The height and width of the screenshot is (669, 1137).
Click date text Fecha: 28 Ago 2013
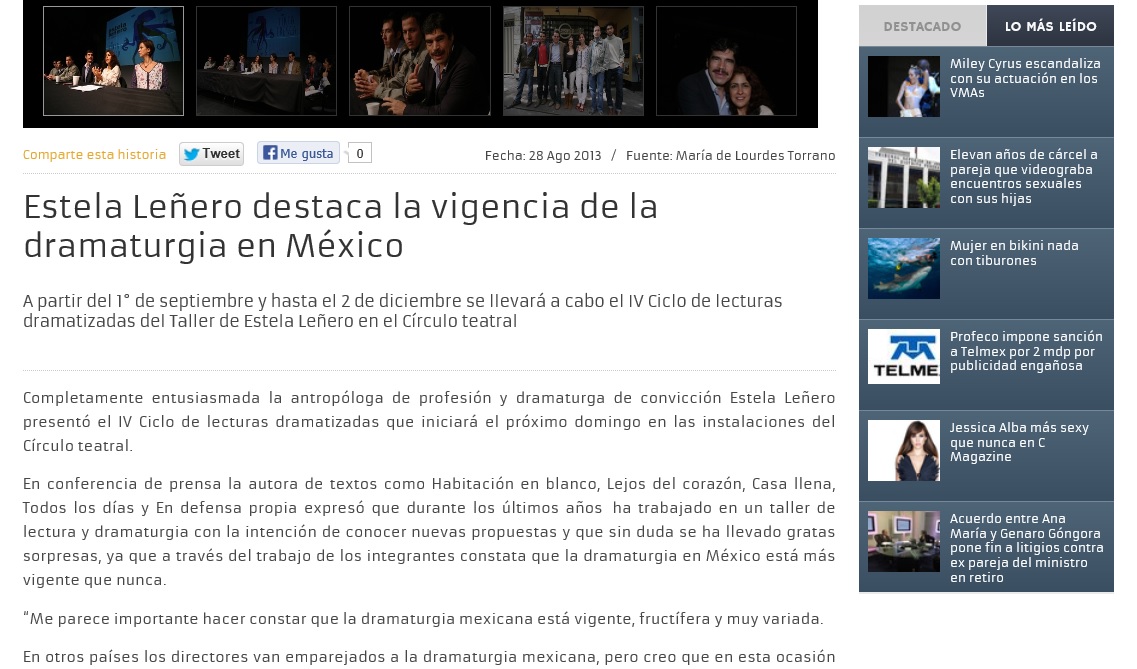coord(542,156)
